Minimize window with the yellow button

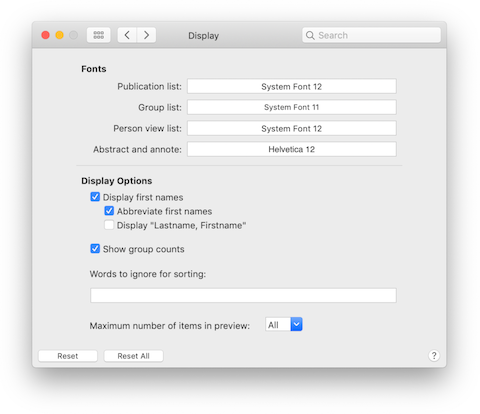tap(59, 35)
